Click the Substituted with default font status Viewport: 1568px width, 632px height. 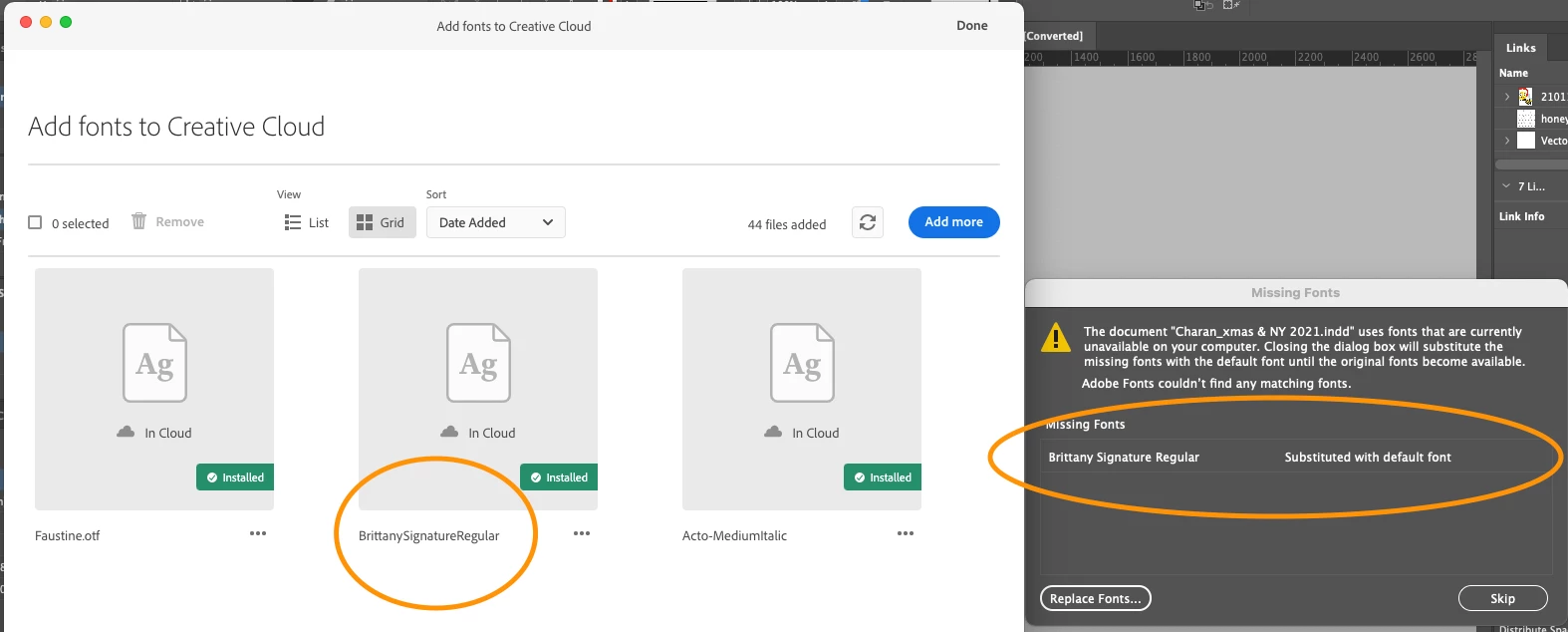coord(1368,457)
